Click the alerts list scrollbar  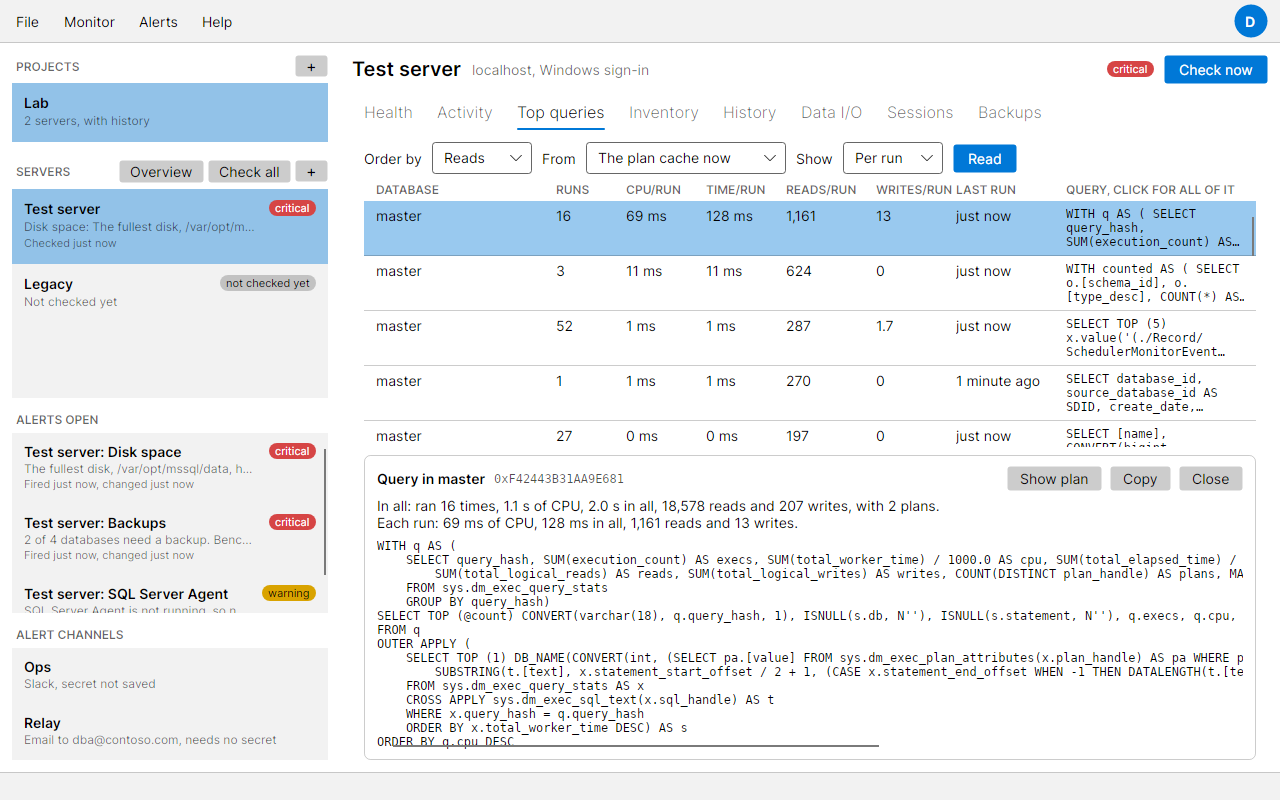tap(325, 511)
